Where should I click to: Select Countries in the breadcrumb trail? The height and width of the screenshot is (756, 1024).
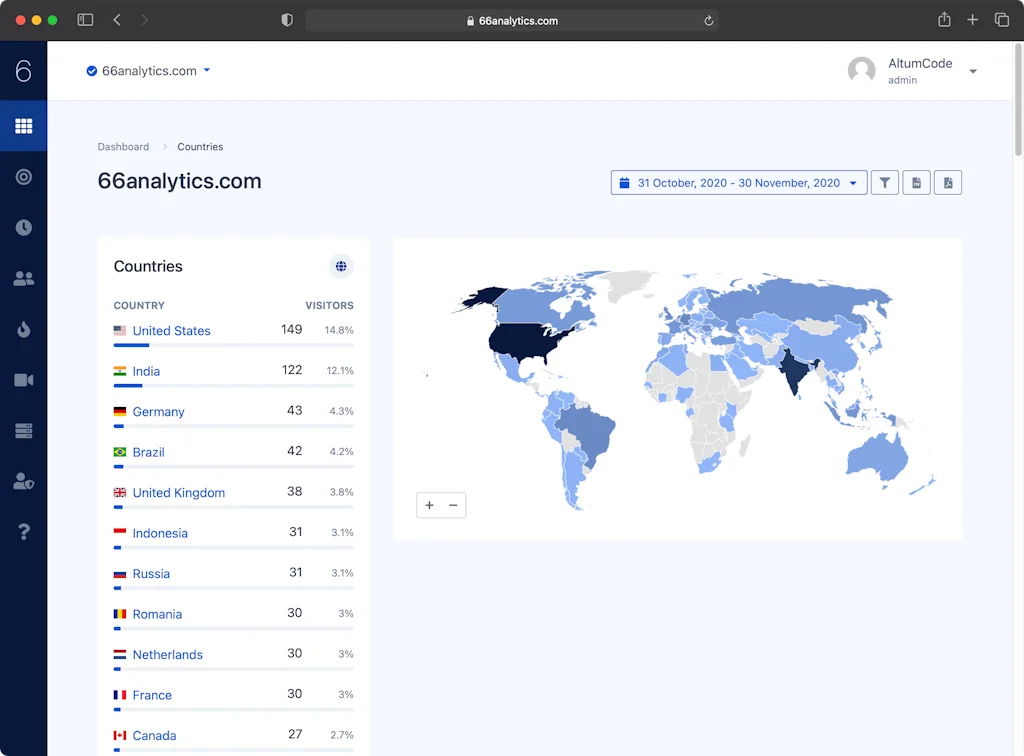(x=200, y=146)
